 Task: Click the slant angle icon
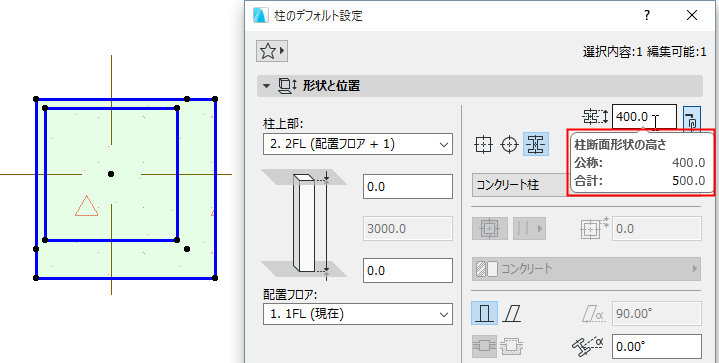tap(593, 314)
